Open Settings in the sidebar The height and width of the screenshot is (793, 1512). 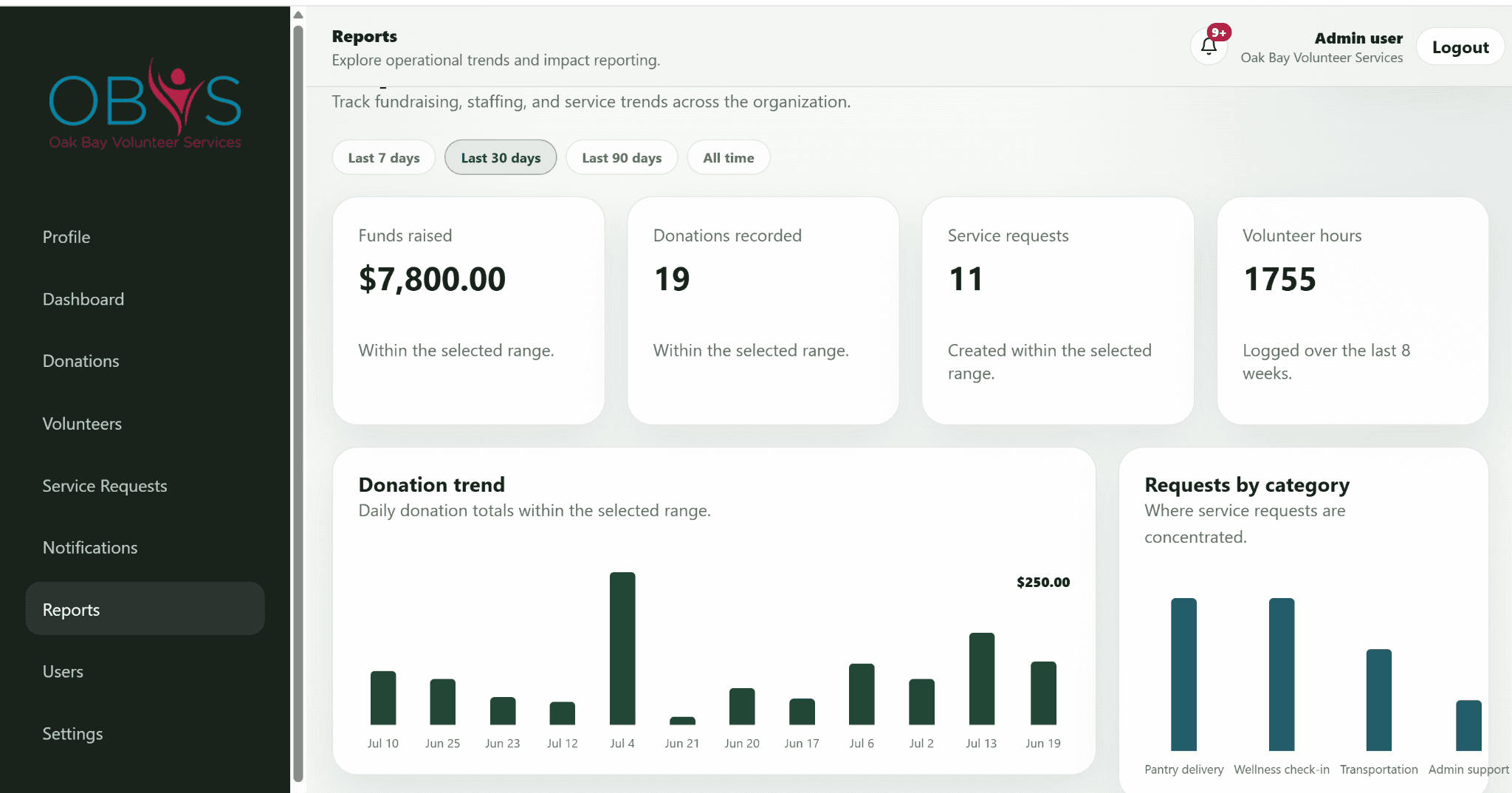point(145,734)
